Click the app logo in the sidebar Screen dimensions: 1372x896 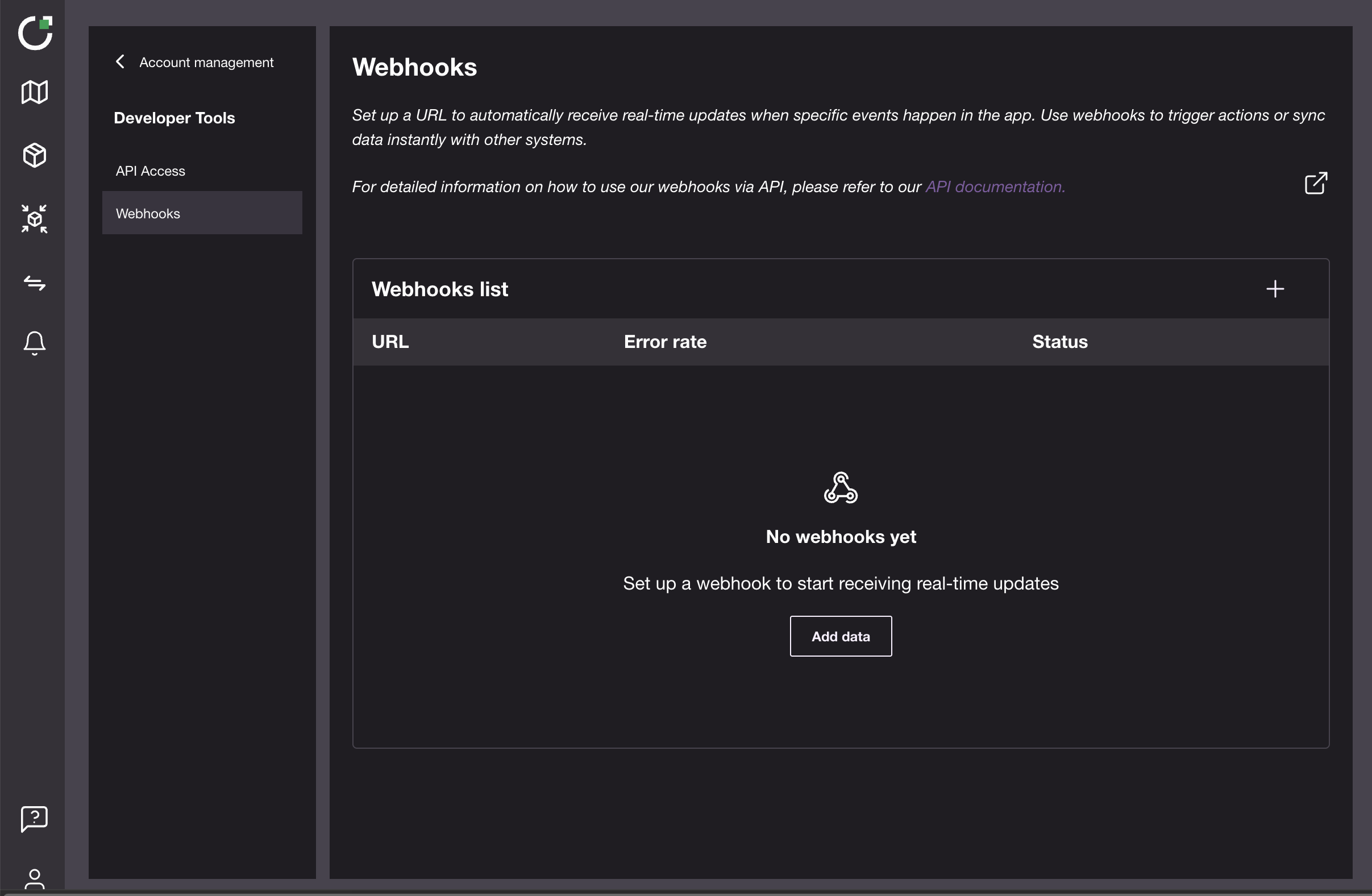35,33
